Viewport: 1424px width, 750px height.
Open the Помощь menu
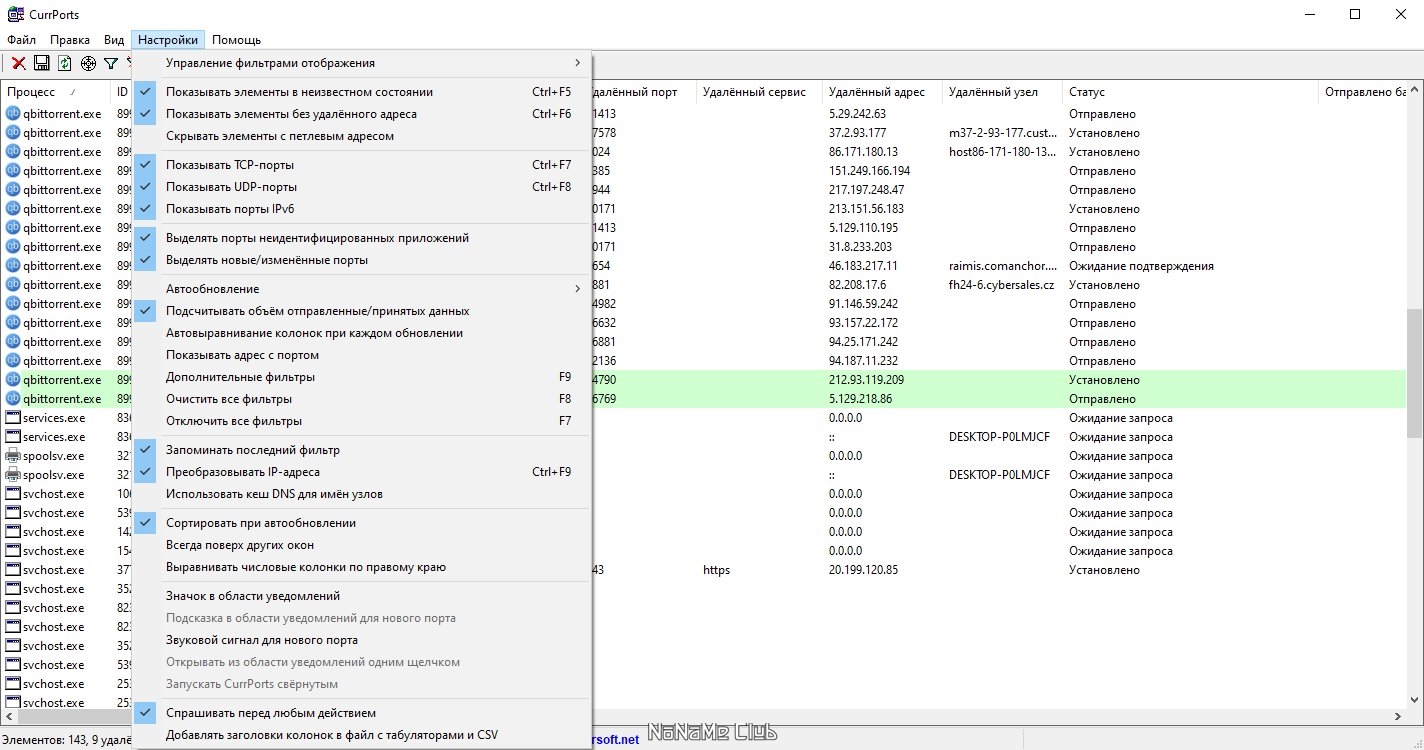237,40
